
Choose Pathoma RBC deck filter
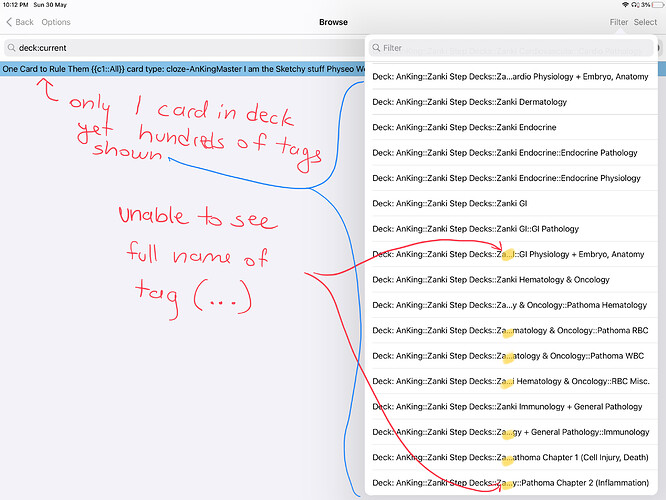511,331
